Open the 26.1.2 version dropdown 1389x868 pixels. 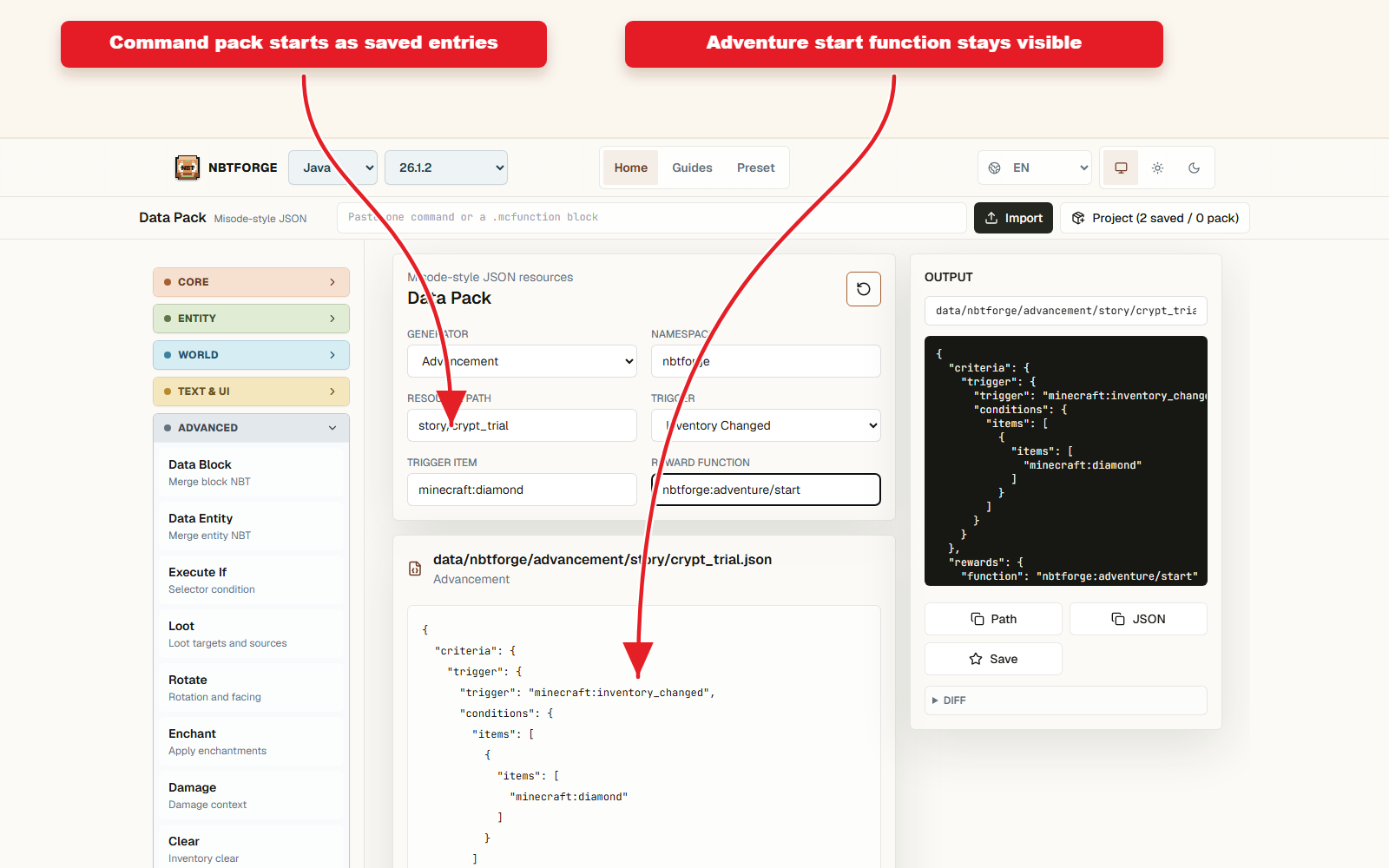point(446,168)
